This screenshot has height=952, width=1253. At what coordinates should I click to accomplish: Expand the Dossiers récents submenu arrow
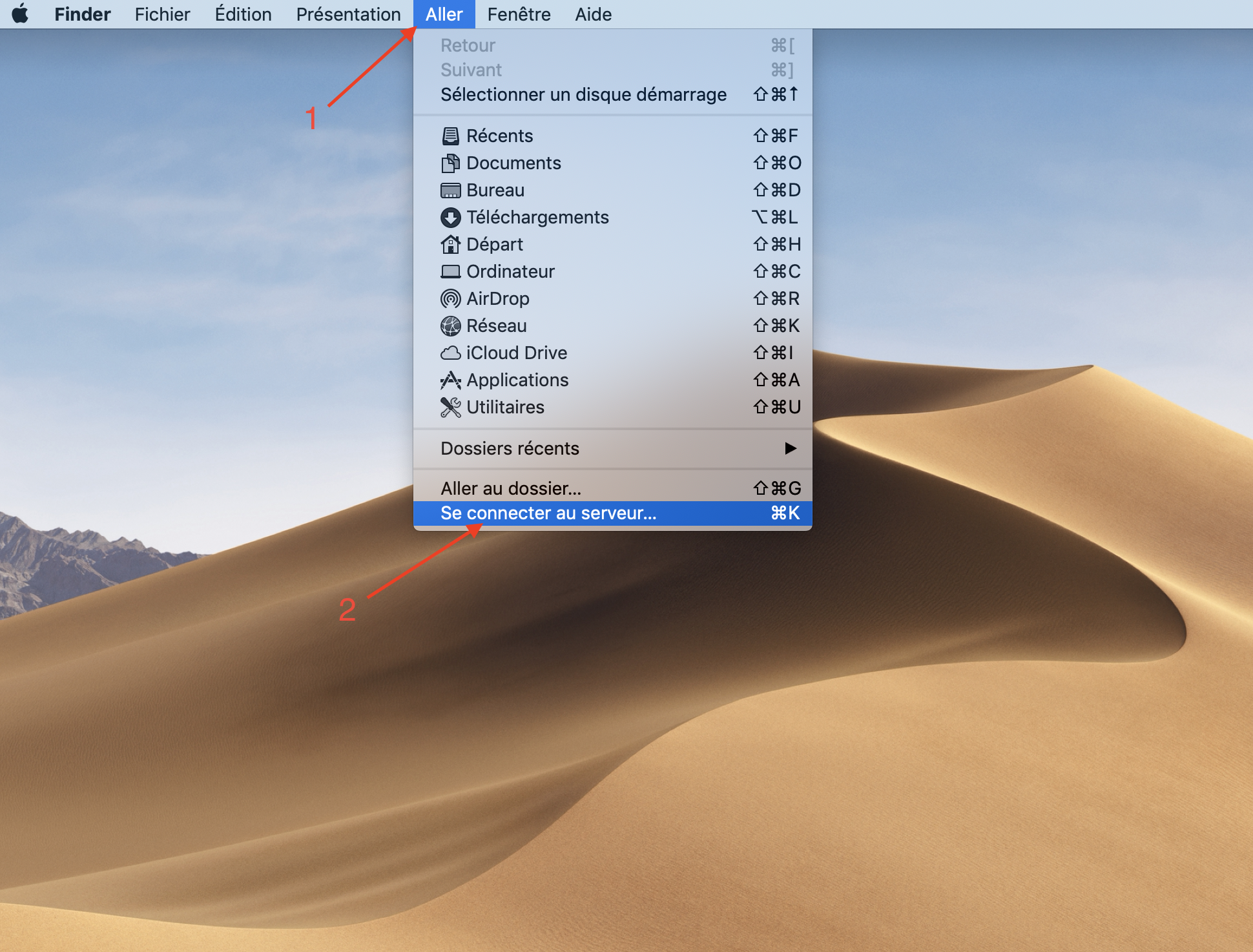tap(791, 448)
